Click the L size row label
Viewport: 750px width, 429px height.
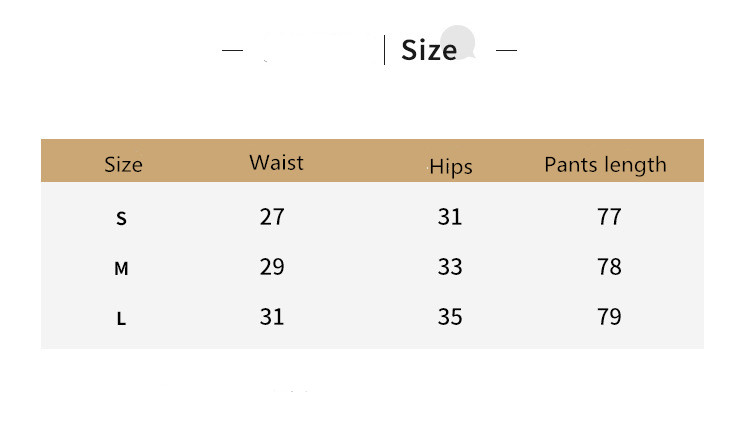point(122,319)
